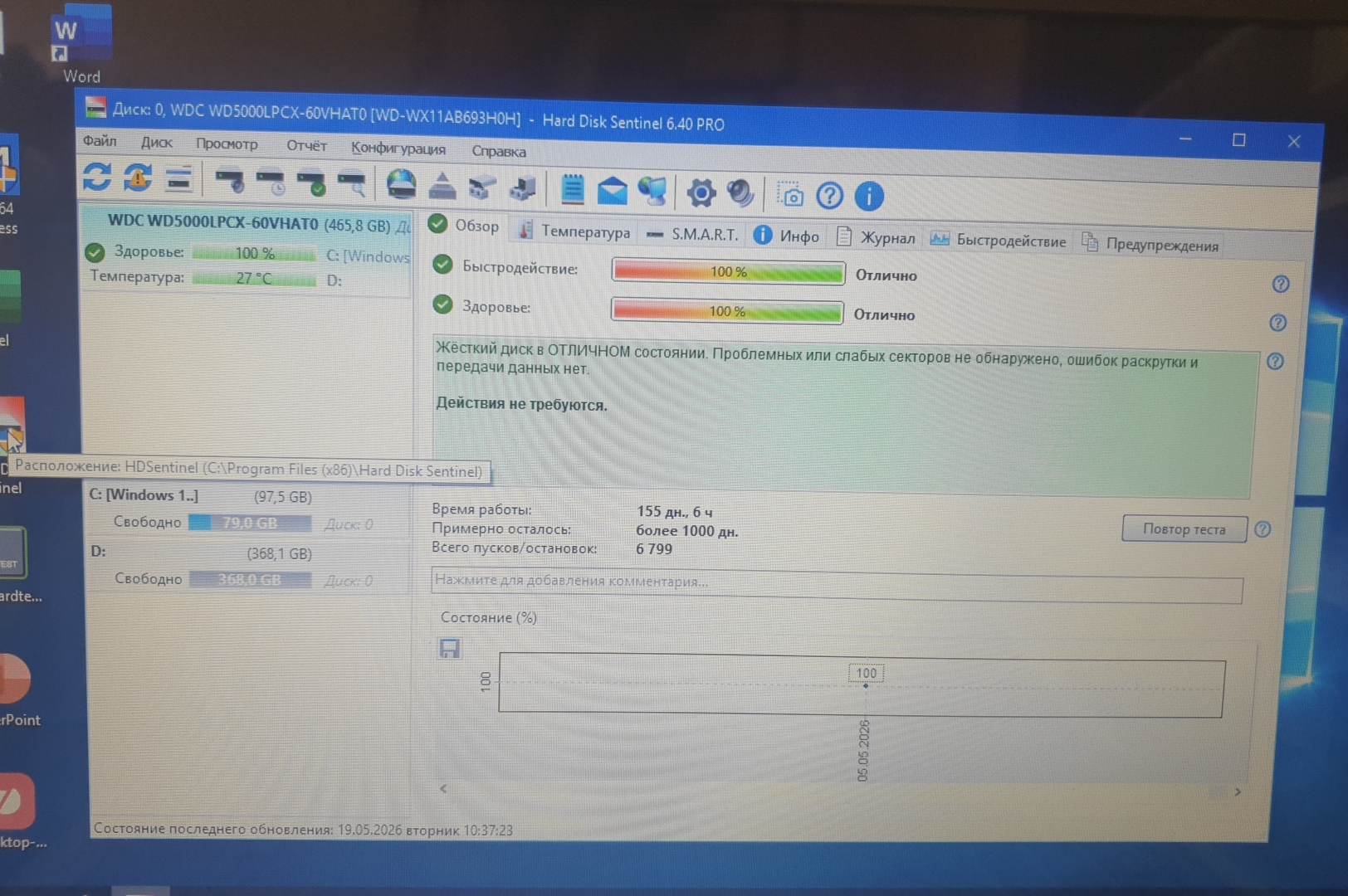Open the Просмотр menu
This screenshot has width=1348, height=896.
tap(227, 144)
